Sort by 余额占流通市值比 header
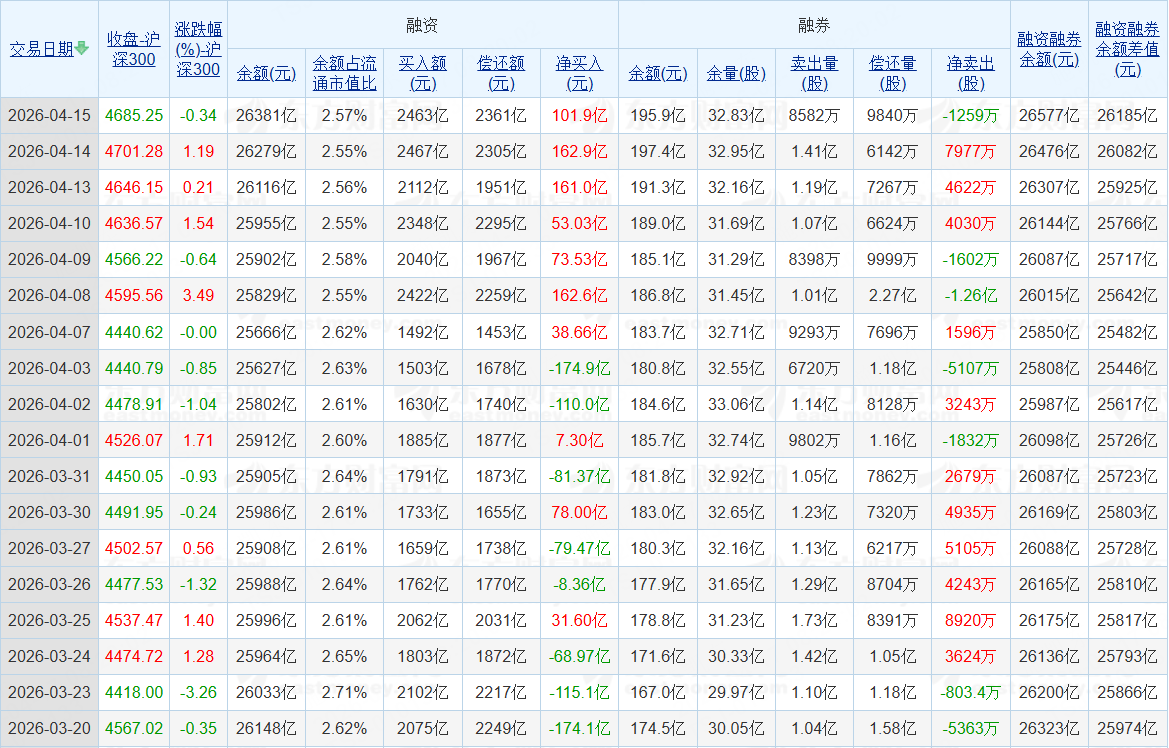Image resolution: width=1169 pixels, height=748 pixels. click(x=344, y=73)
